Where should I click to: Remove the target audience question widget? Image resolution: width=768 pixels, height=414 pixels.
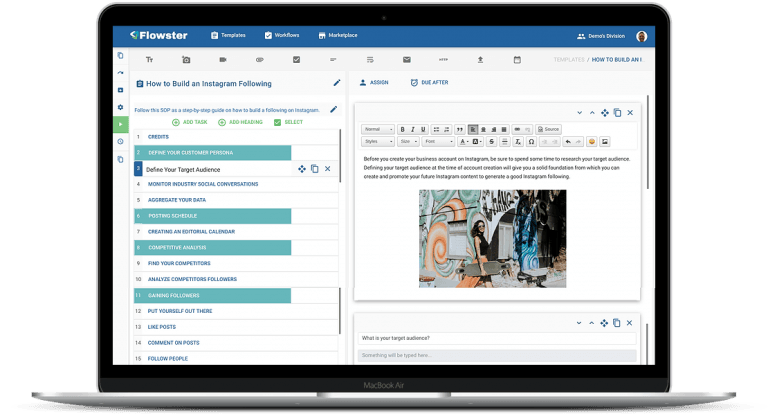[629, 323]
